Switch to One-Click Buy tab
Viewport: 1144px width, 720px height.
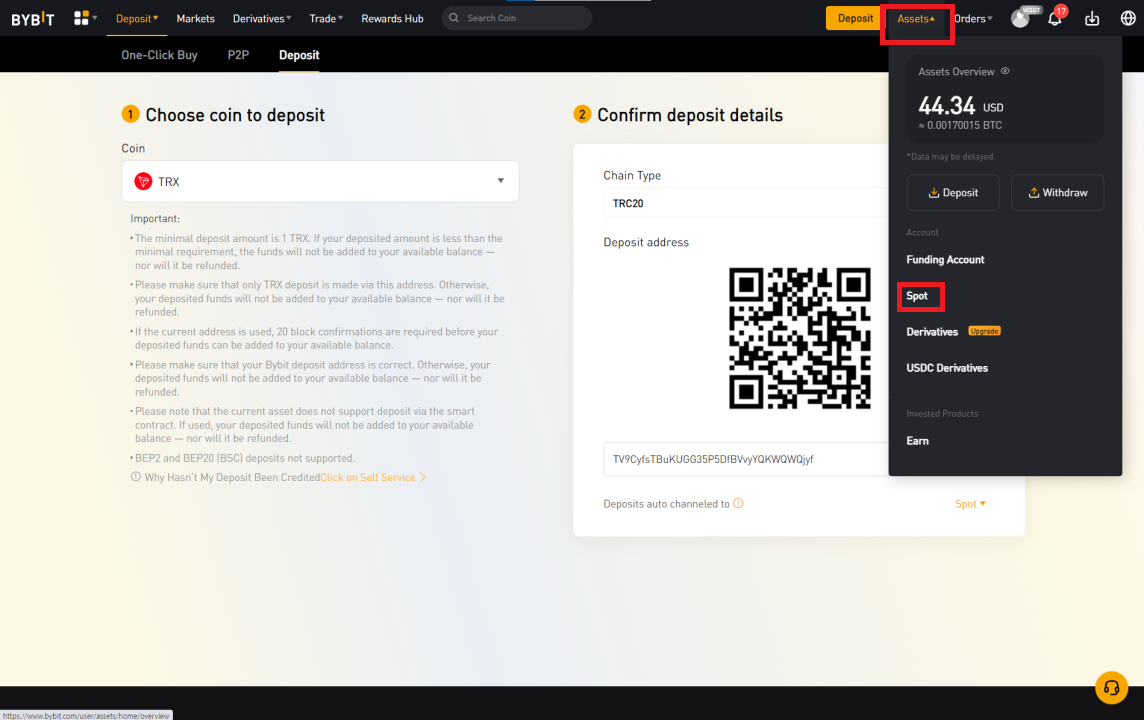(x=159, y=55)
